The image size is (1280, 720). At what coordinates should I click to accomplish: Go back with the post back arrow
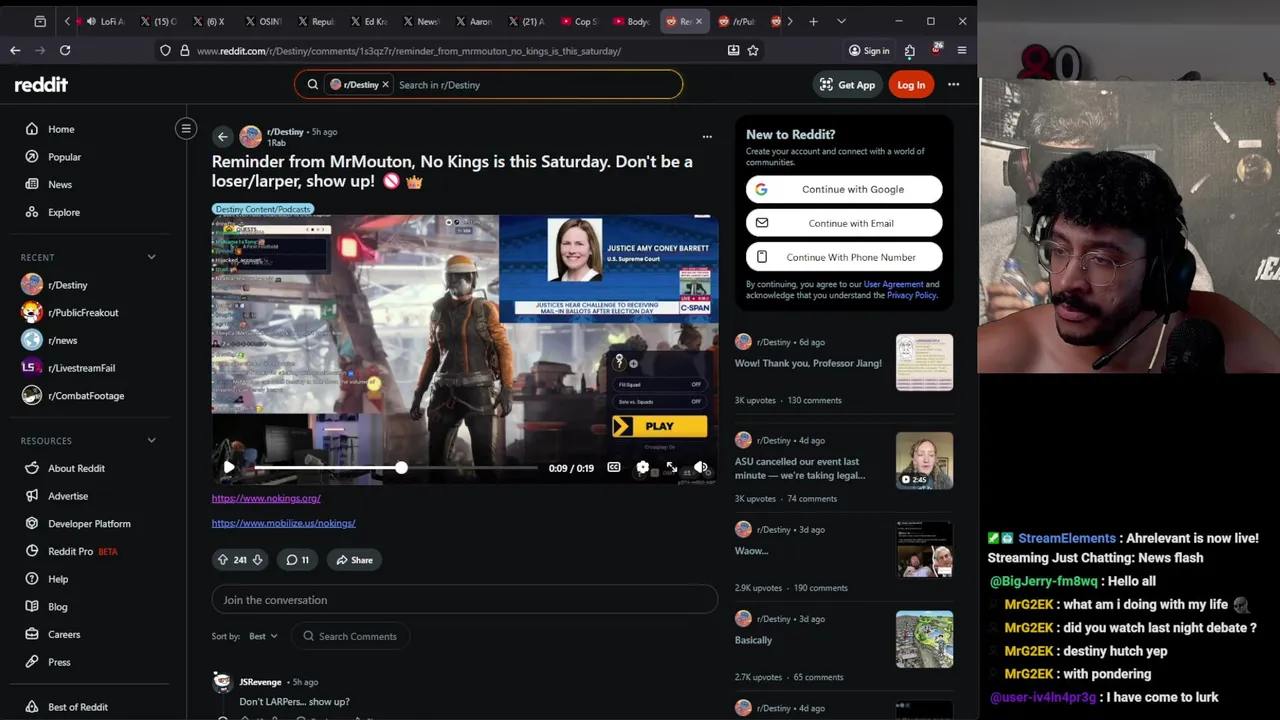pos(223,137)
